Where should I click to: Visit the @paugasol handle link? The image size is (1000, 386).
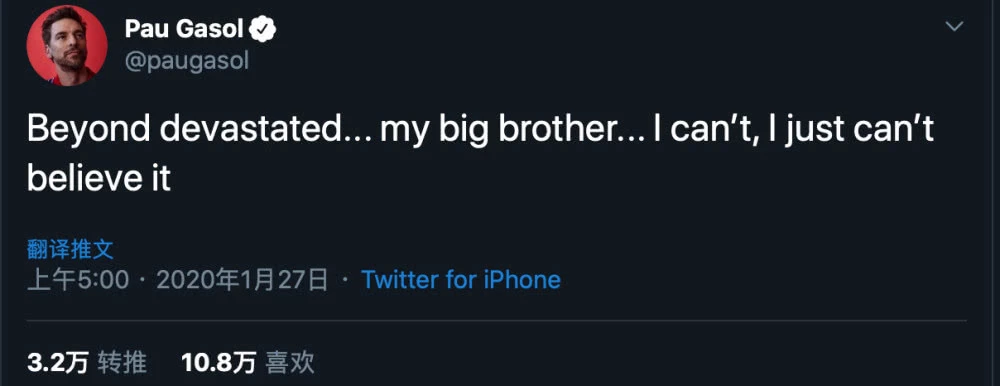pos(187,61)
